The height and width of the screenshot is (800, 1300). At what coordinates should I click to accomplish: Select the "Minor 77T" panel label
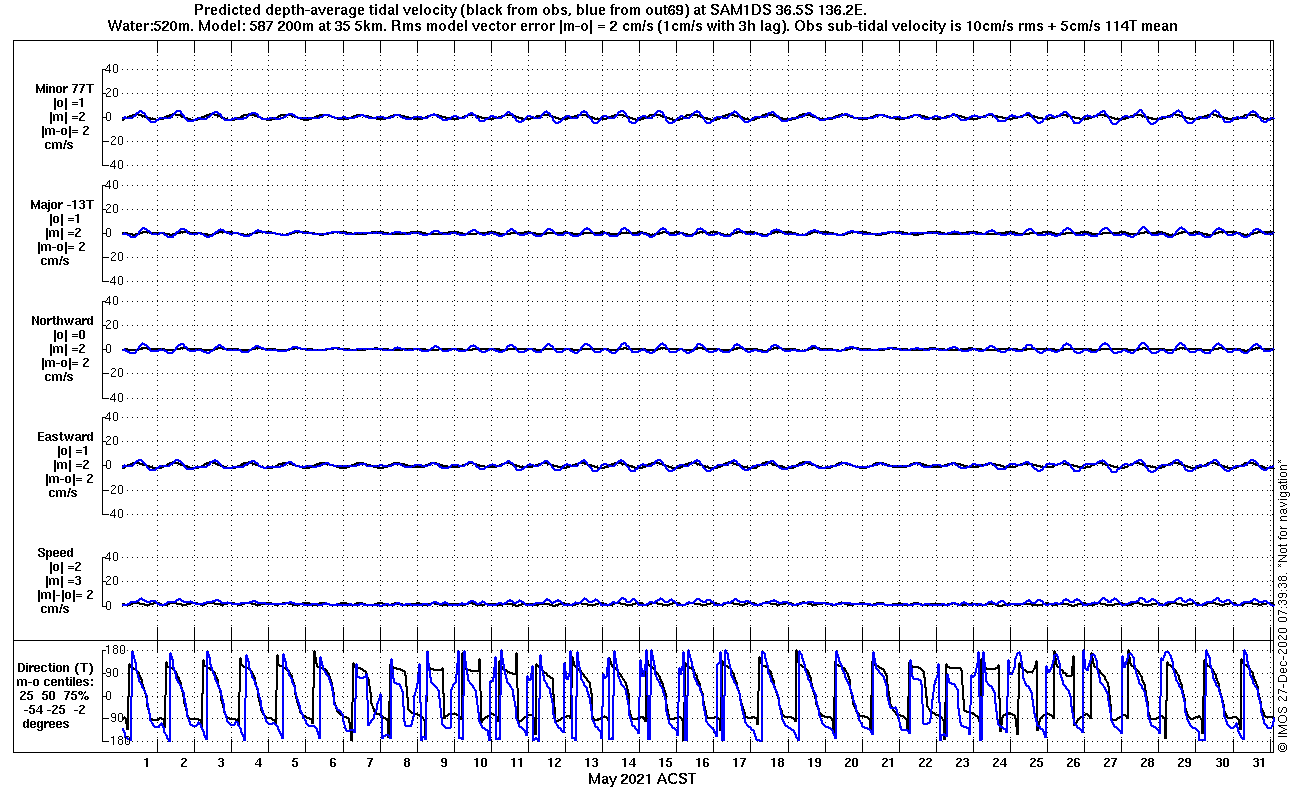click(64, 89)
